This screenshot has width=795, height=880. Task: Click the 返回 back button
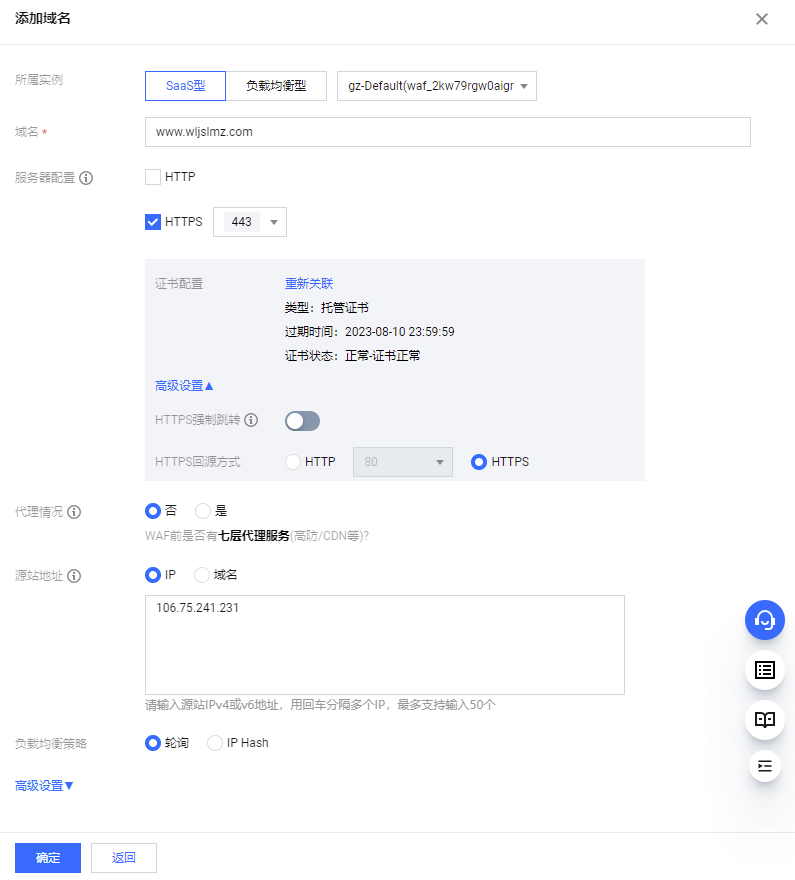pos(123,858)
